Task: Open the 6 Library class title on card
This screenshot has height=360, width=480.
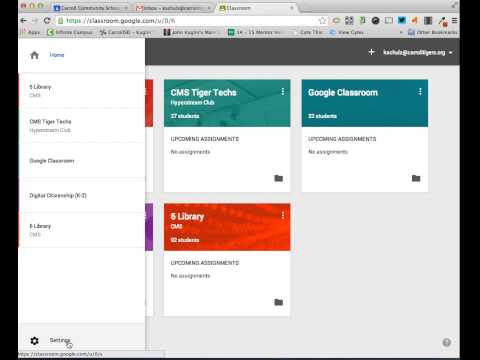Action: (187, 217)
